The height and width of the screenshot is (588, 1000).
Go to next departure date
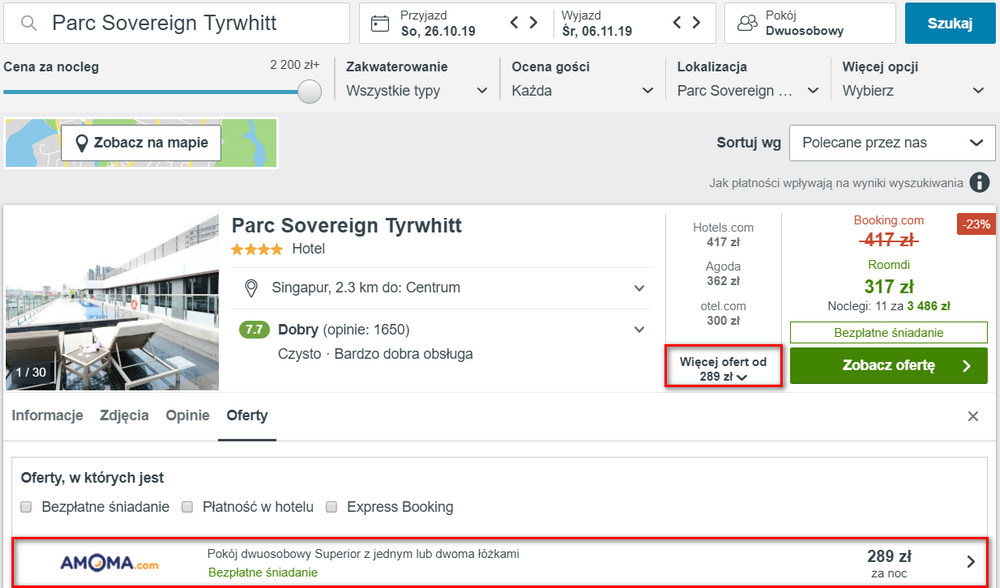tap(696, 23)
